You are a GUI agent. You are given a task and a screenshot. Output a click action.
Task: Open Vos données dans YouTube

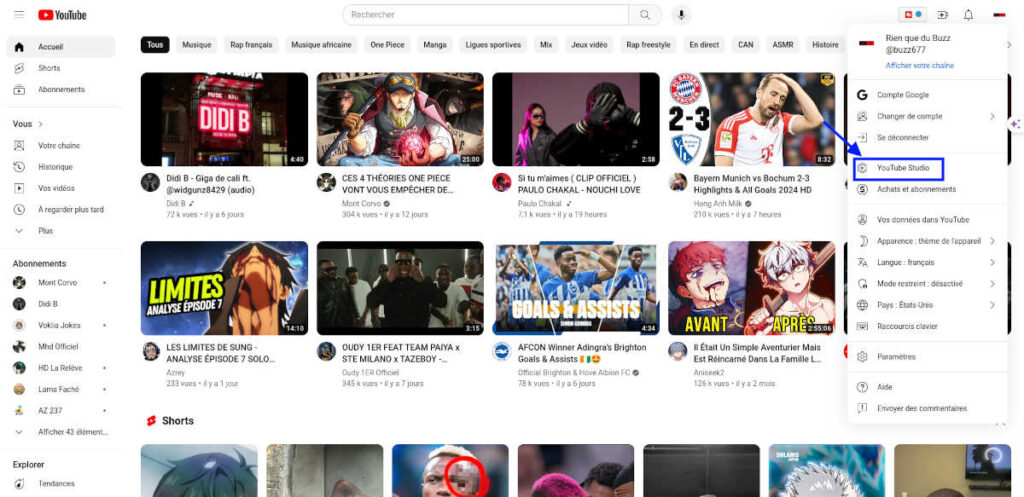pyautogui.click(x=927, y=220)
